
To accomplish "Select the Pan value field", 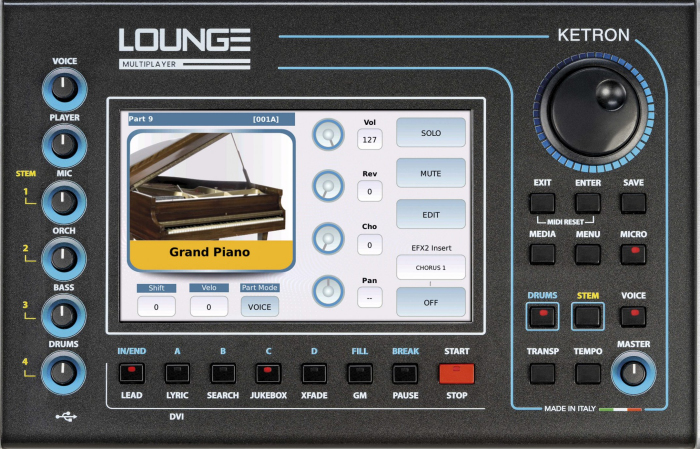I will point(370,298).
